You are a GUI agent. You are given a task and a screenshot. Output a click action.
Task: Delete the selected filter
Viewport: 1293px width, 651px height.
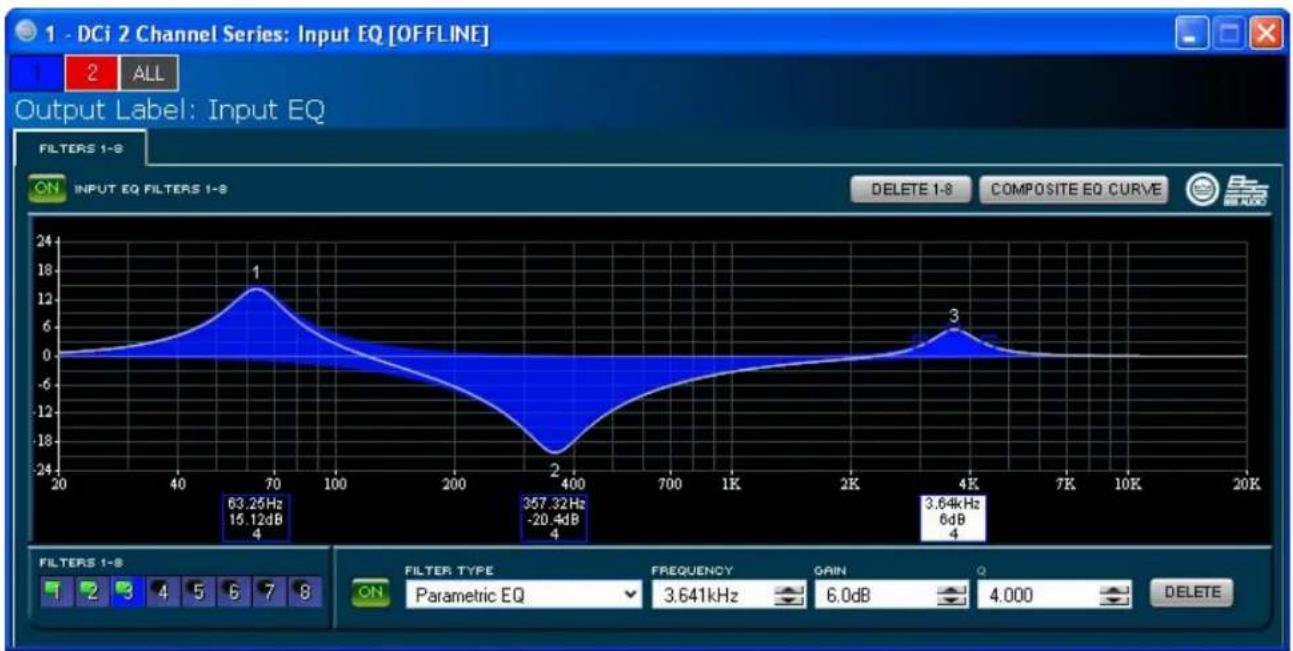(1190, 593)
